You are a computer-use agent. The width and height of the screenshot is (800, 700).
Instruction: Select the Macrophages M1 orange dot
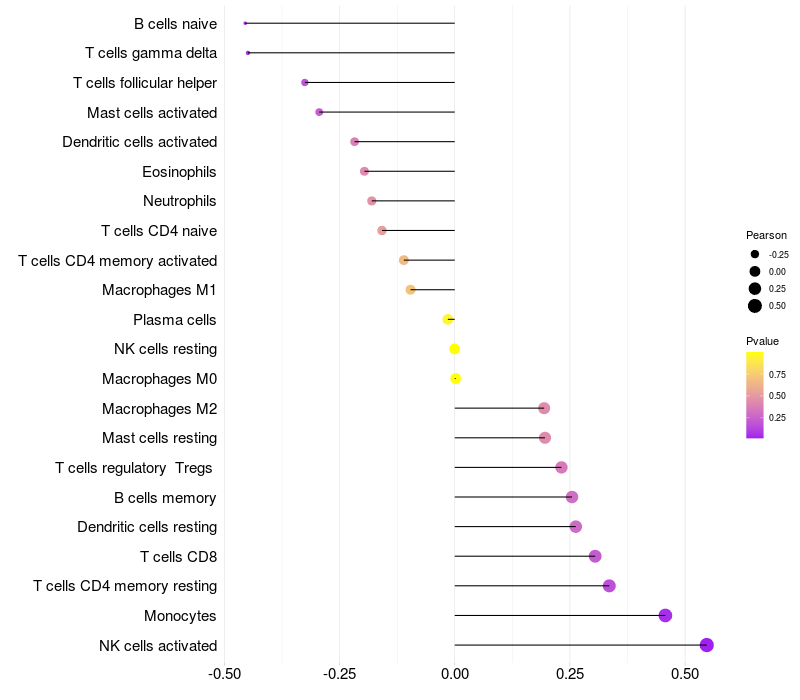410,290
